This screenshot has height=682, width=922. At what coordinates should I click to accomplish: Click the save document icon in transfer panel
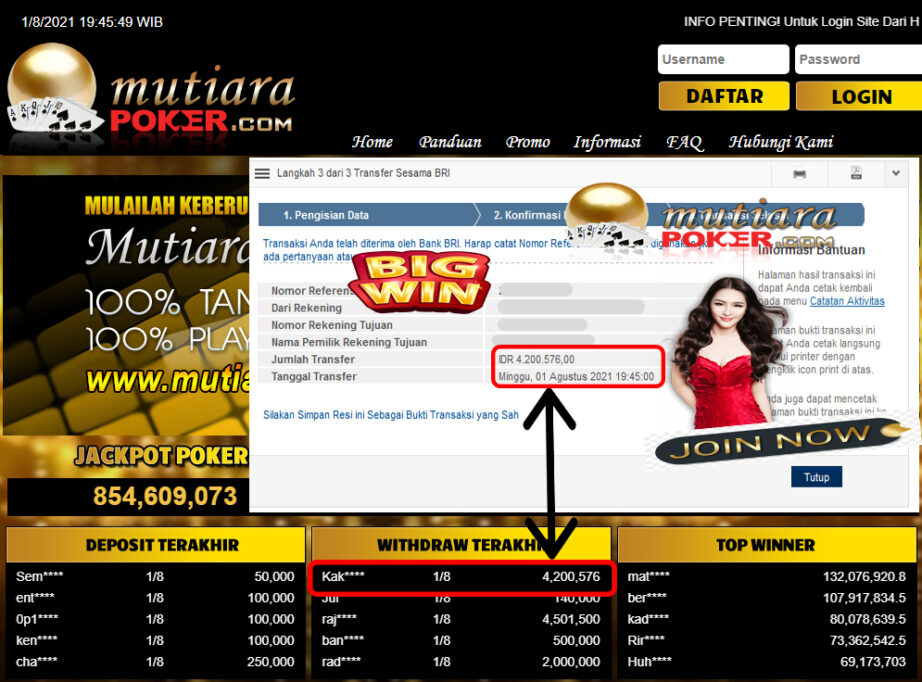coord(856,173)
